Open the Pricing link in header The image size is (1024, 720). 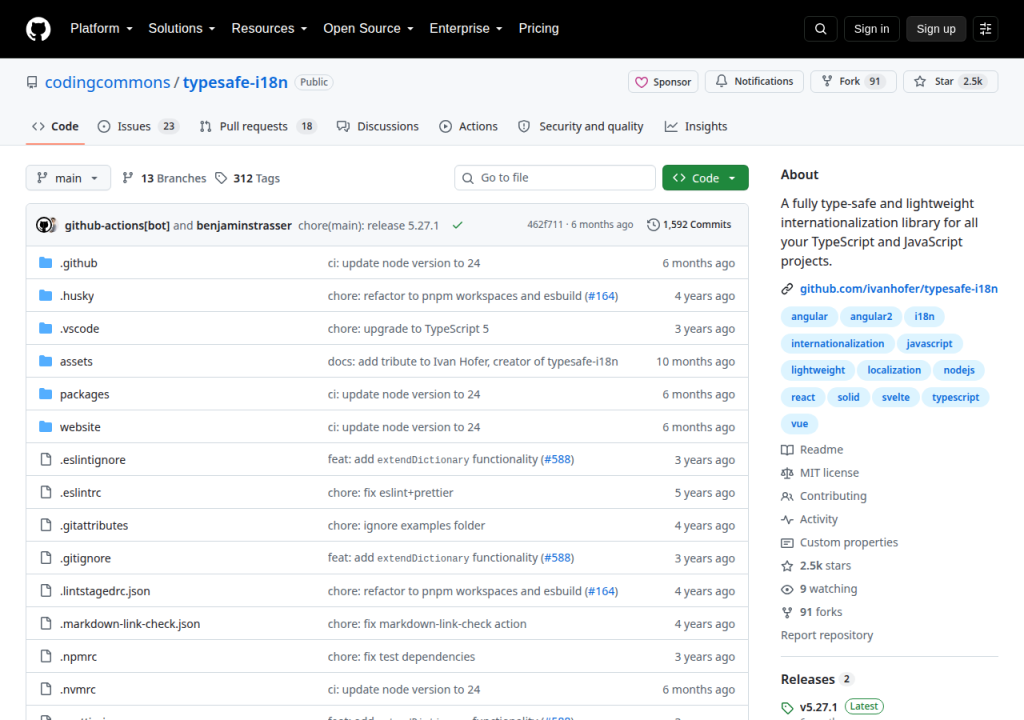tap(539, 29)
